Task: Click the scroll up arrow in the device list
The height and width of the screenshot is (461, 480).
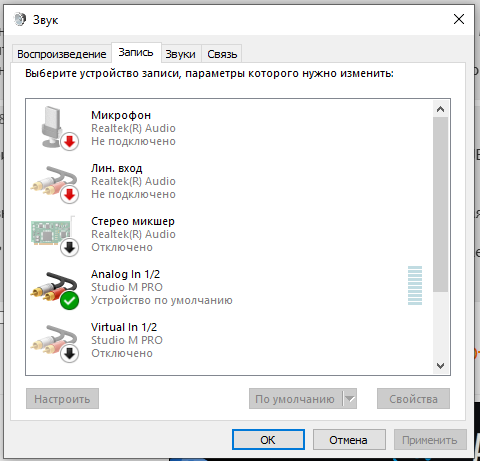Action: tap(440, 109)
